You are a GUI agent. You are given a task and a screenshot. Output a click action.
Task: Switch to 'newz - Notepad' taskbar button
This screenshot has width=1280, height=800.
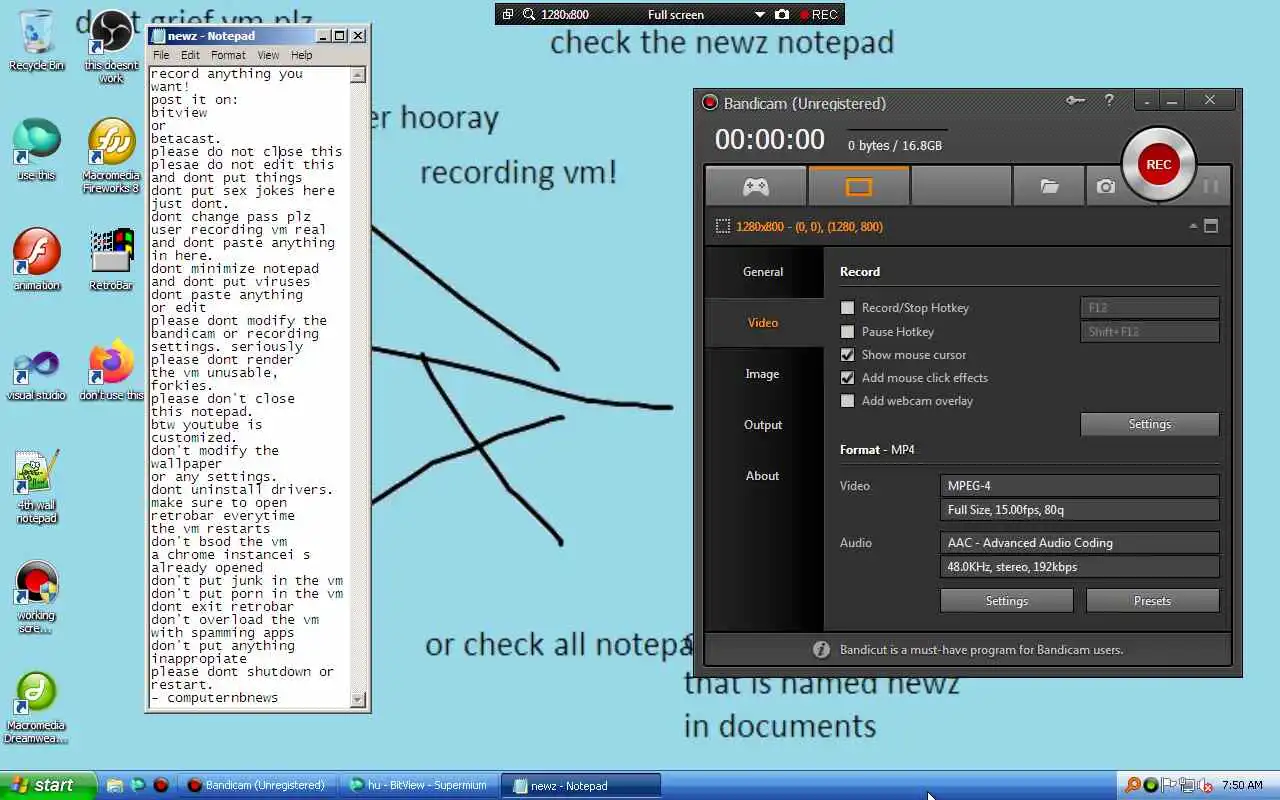coord(581,785)
